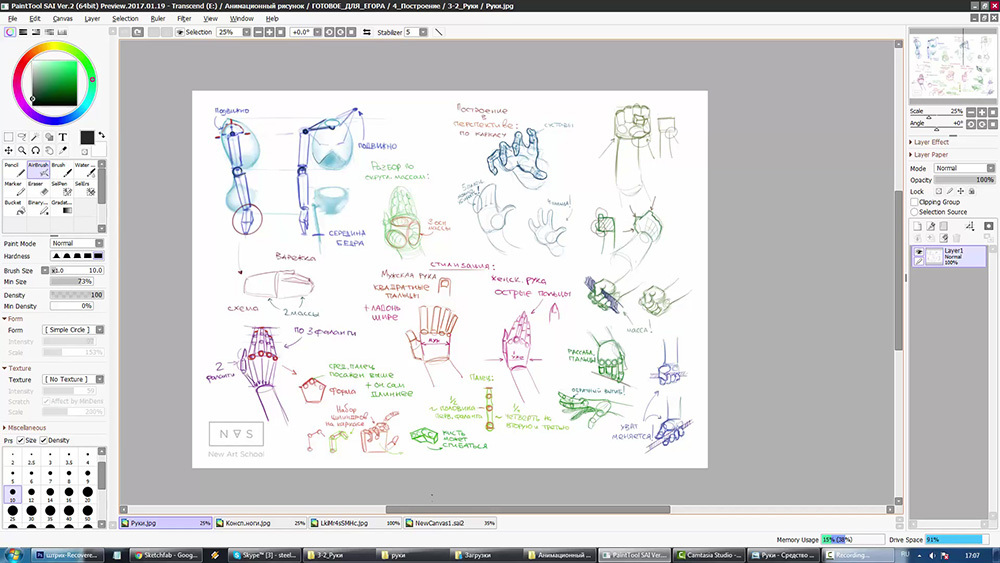Select the Pencil tool
Viewport: 1000px width, 563px height.
(14, 171)
